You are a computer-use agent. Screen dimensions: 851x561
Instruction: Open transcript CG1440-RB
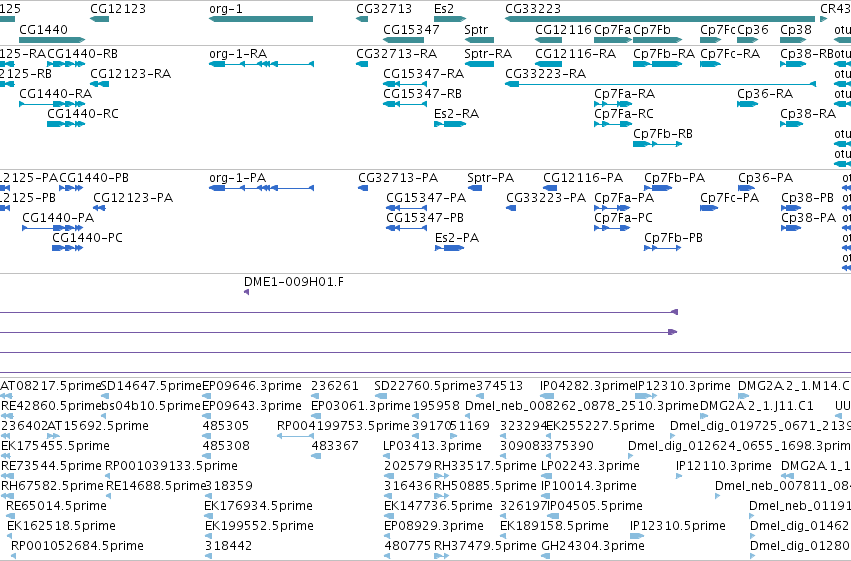coord(66,64)
